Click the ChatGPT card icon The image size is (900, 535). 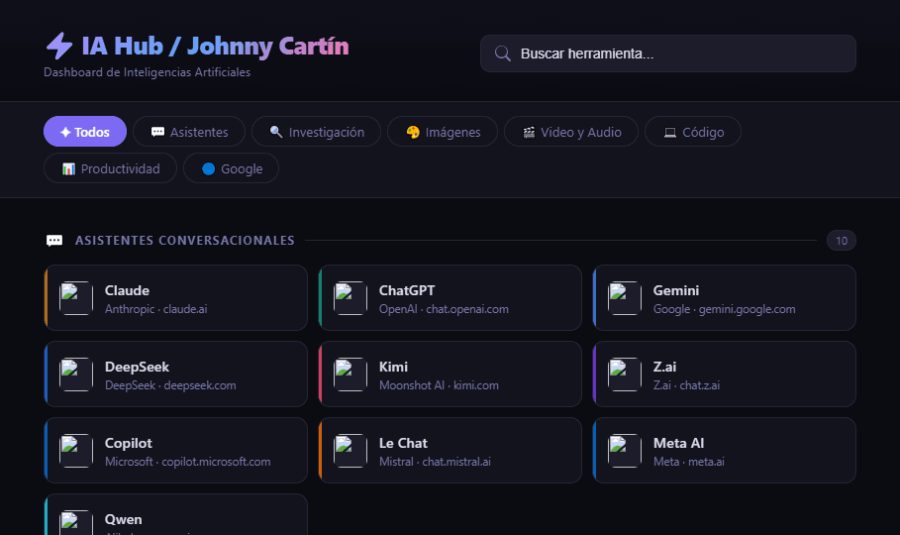[350, 298]
